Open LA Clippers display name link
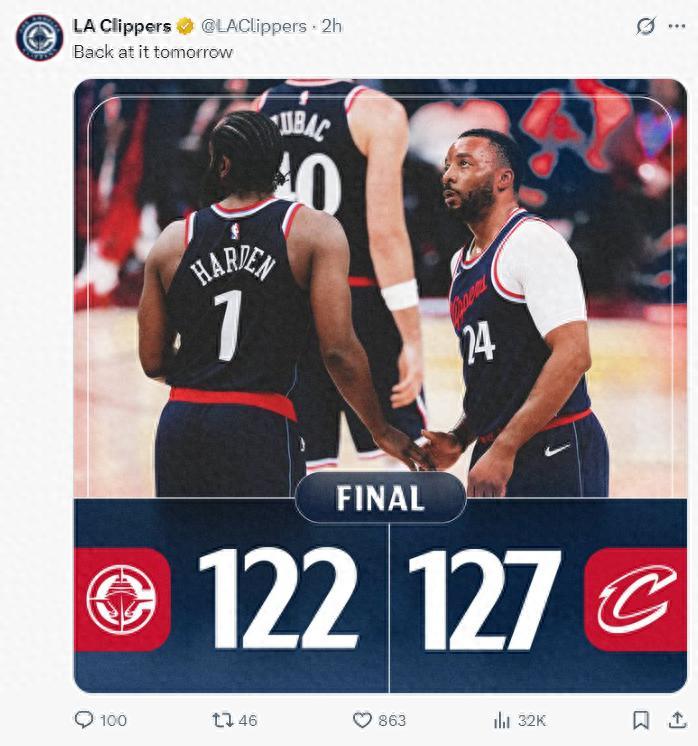The width and height of the screenshot is (698, 746). [122, 26]
